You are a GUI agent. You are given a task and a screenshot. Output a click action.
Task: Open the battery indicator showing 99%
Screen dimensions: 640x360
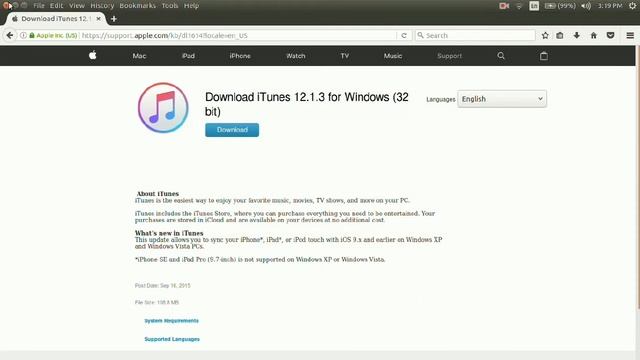click(560, 6)
